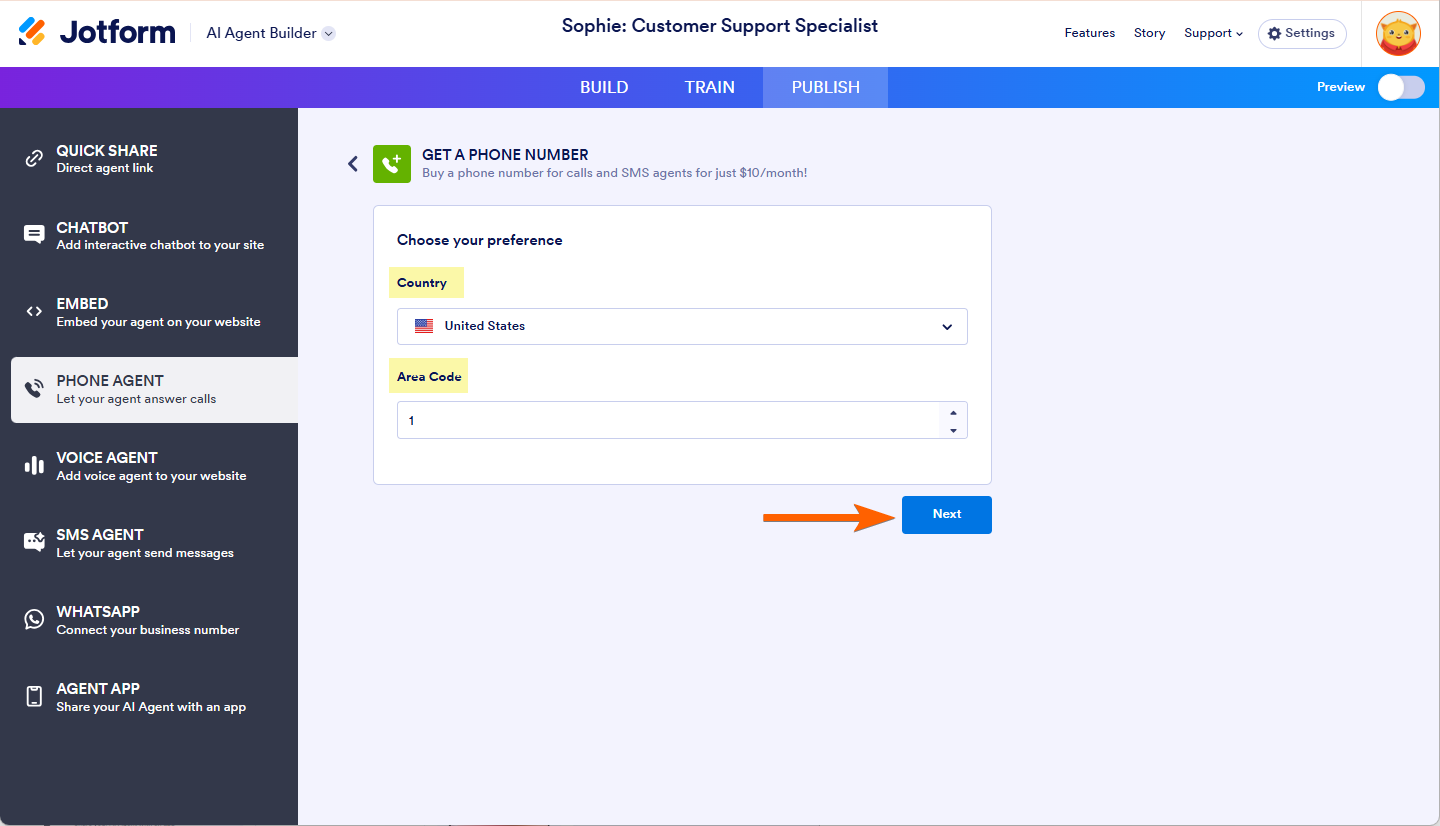
Task: Open the user avatar profile menu
Action: point(1398,33)
